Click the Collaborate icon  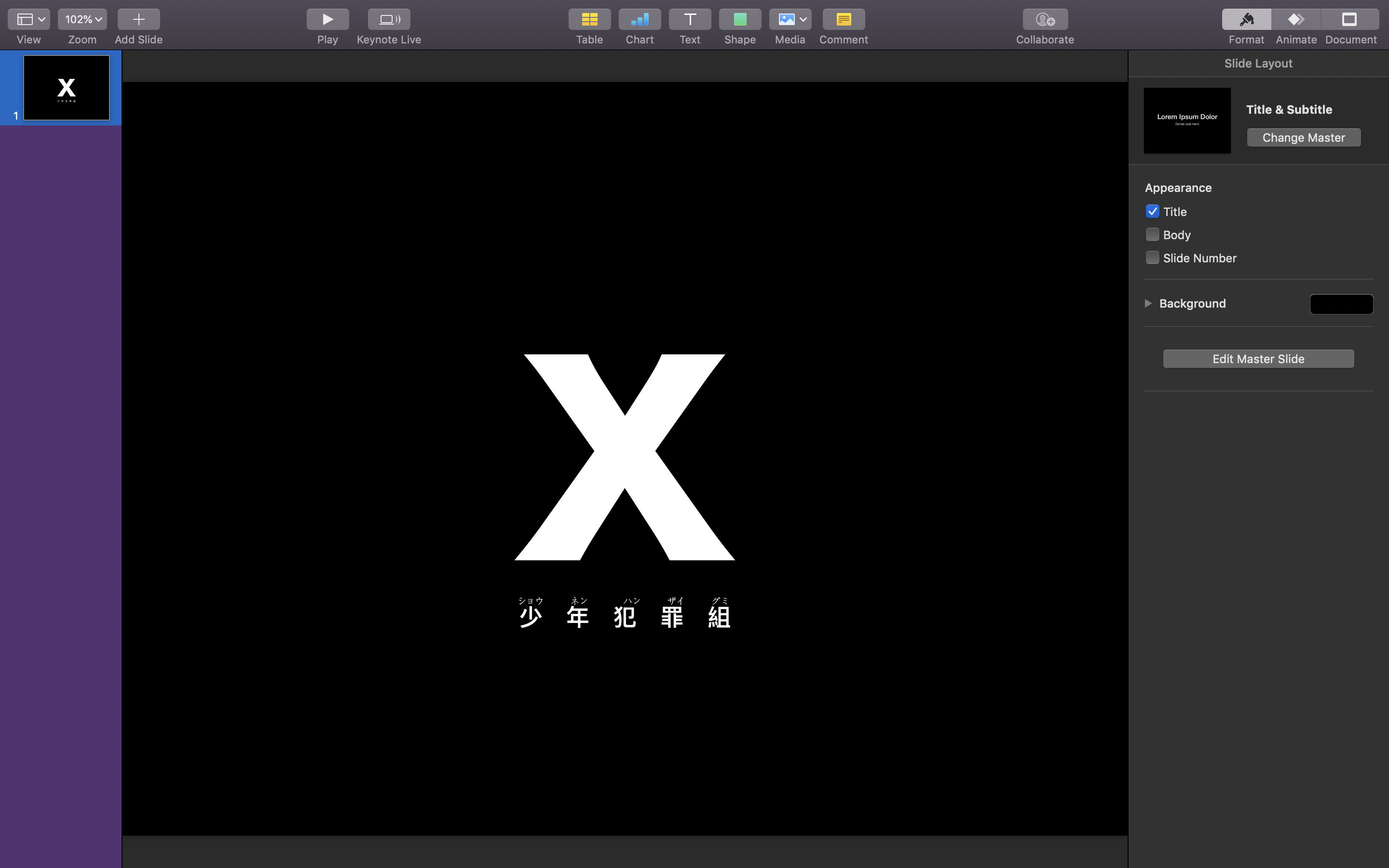1045,19
